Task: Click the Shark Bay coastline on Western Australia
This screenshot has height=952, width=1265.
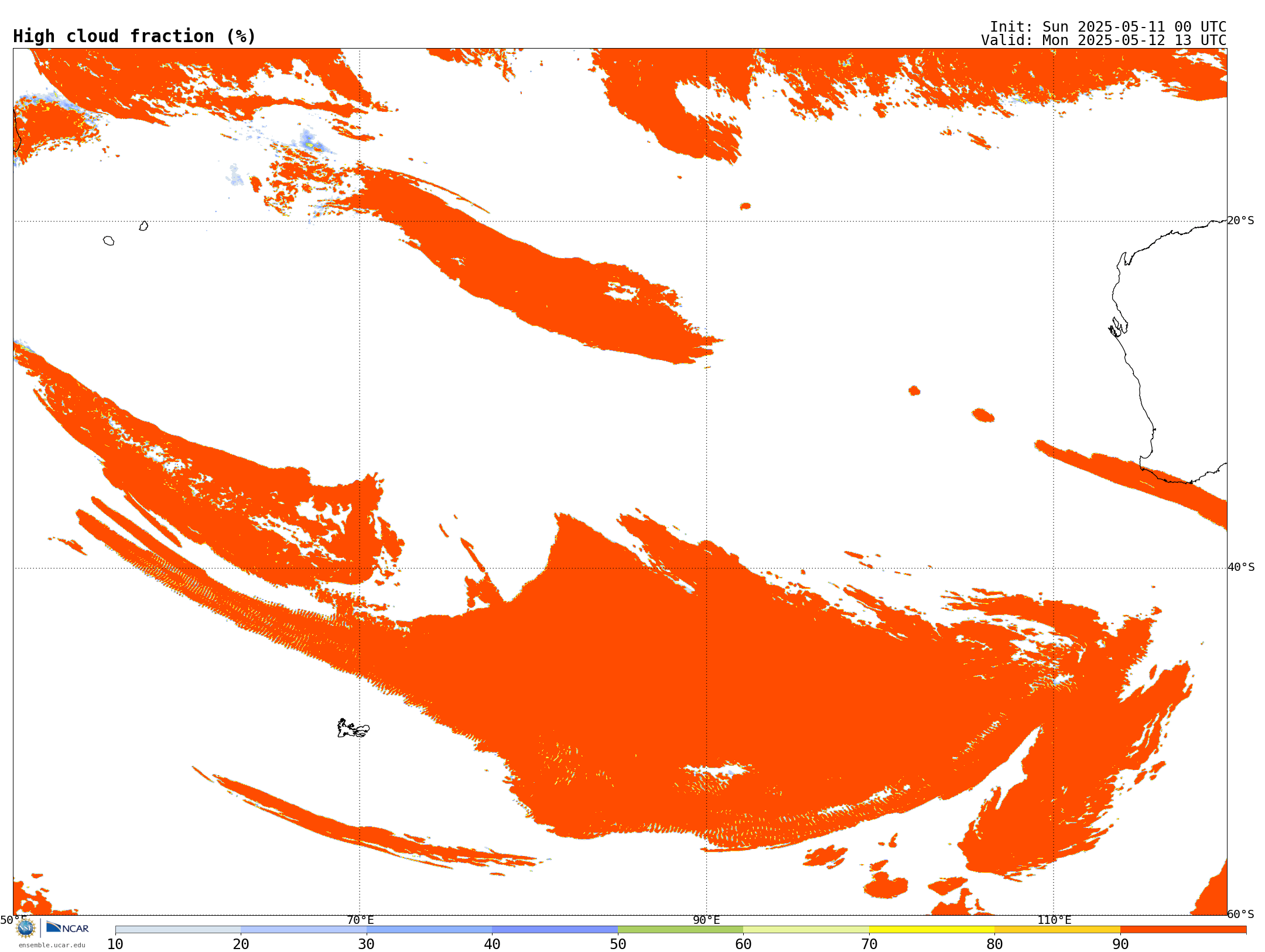Action: [x=1118, y=327]
